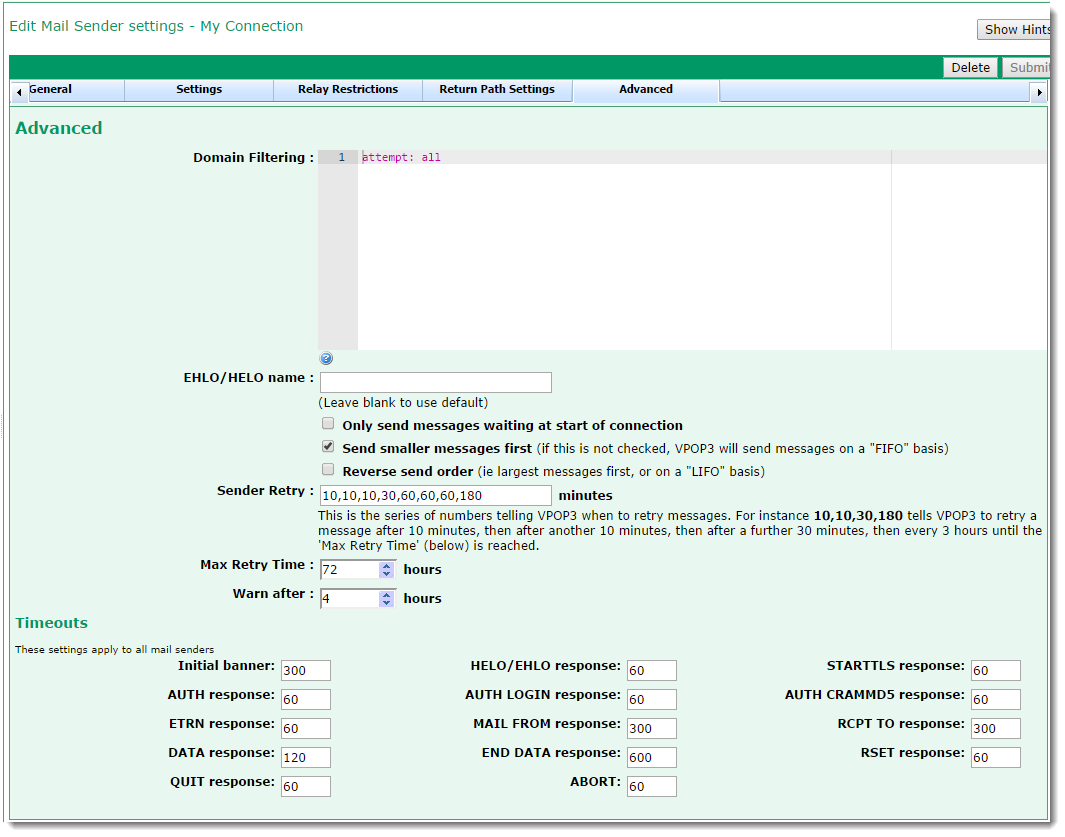
Task: Uncheck Send smaller messages first
Action: pos(328,447)
